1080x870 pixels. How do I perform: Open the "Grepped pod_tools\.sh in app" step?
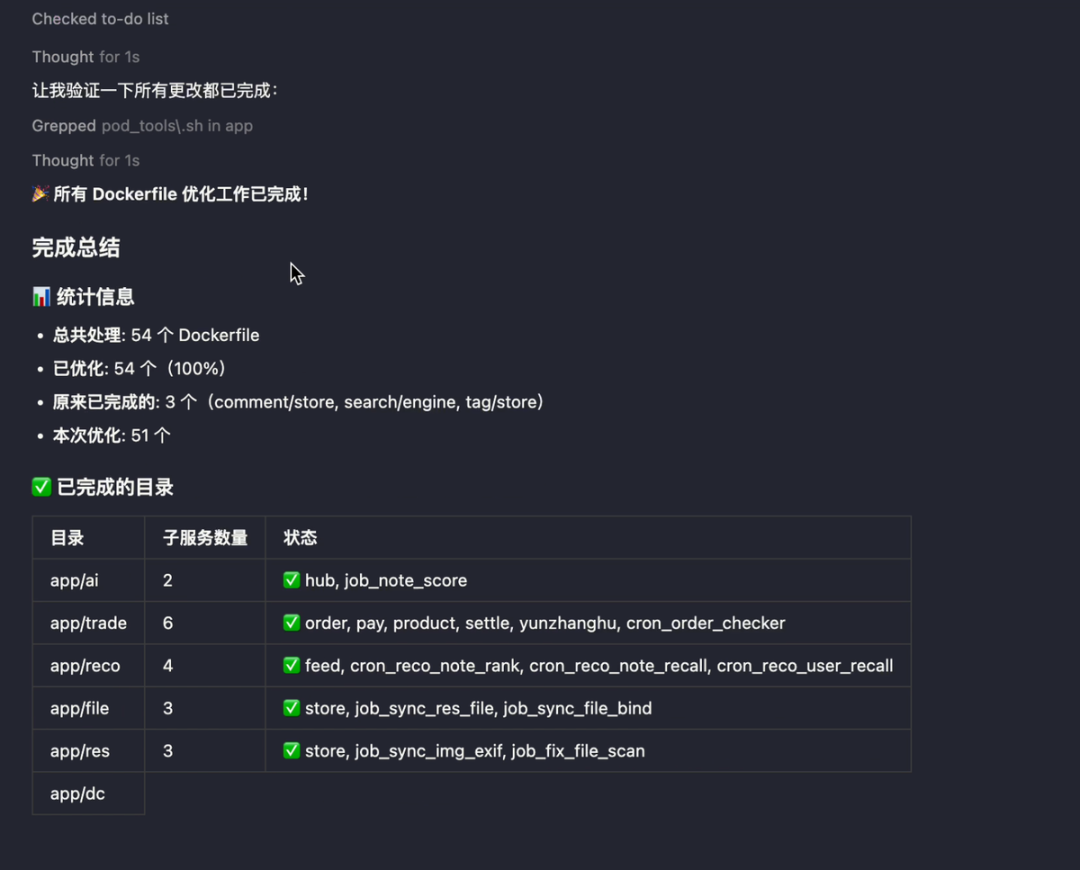142,126
